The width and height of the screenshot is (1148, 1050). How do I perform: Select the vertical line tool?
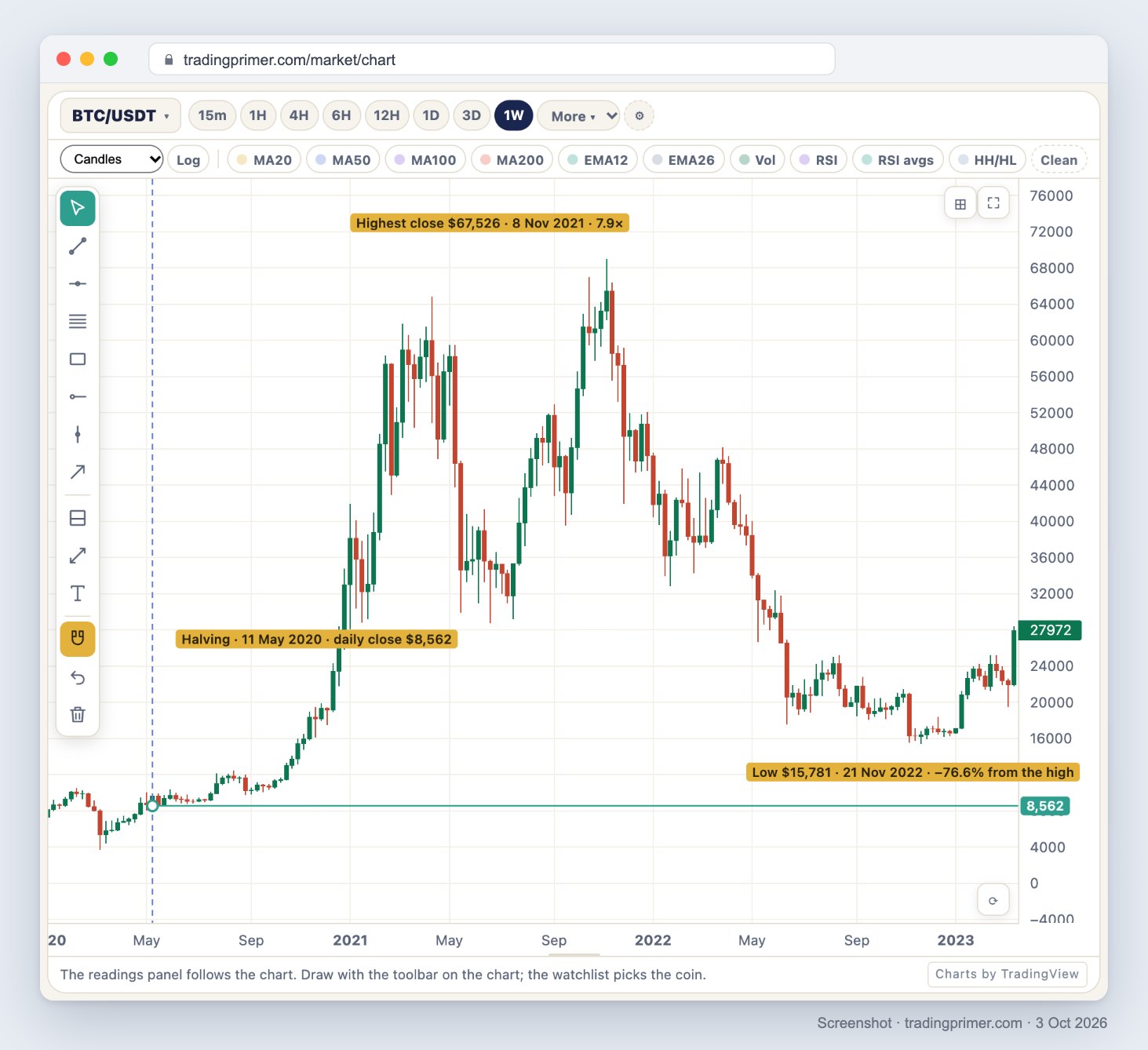pos(78,434)
